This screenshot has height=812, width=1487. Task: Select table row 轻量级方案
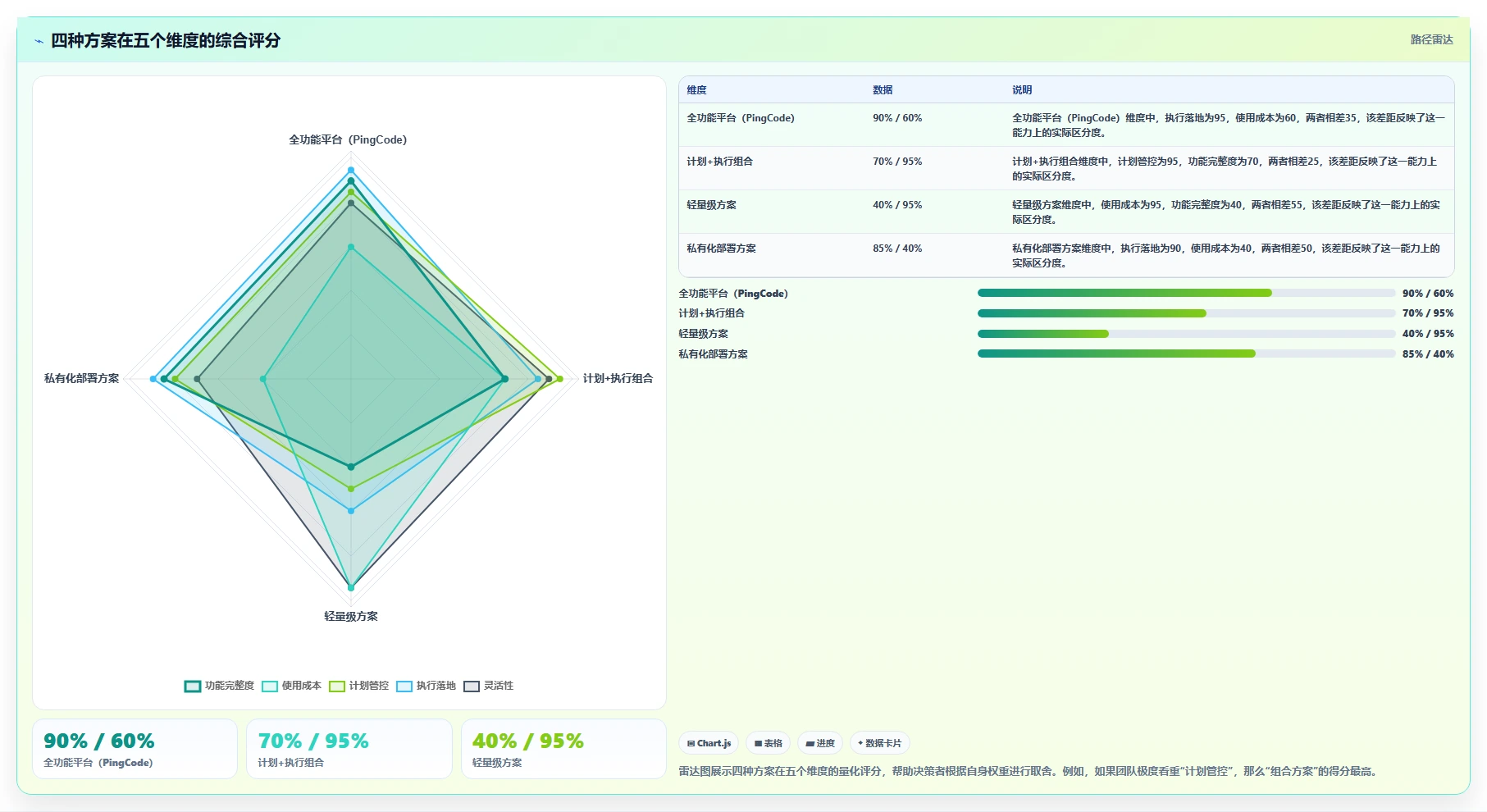[1066, 212]
